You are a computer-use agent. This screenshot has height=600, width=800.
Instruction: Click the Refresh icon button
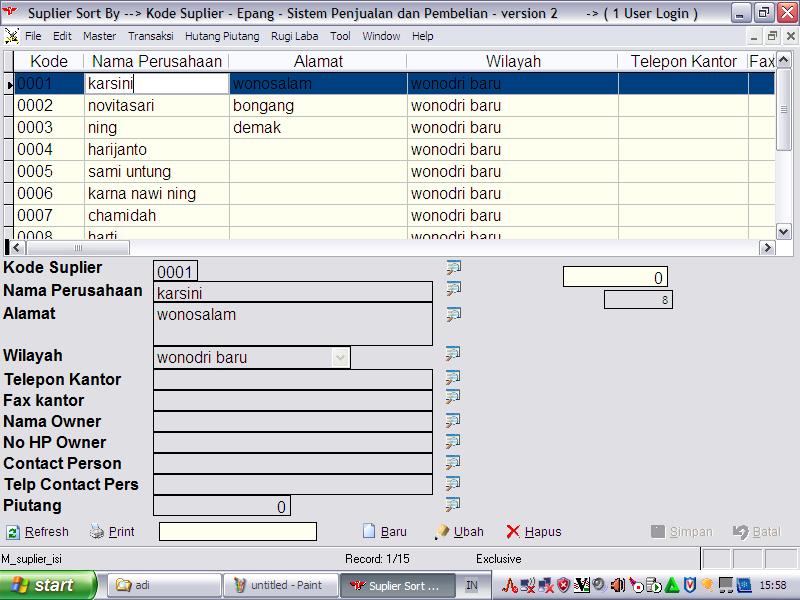[x=13, y=532]
